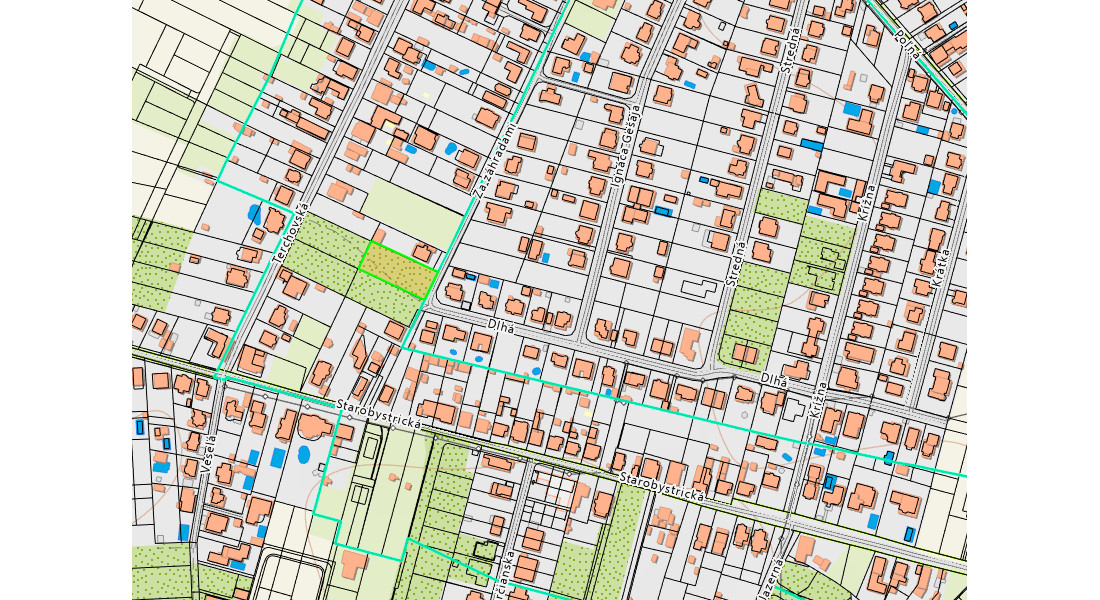Click the Dlhá label beside Krížna intersection

coord(774,381)
